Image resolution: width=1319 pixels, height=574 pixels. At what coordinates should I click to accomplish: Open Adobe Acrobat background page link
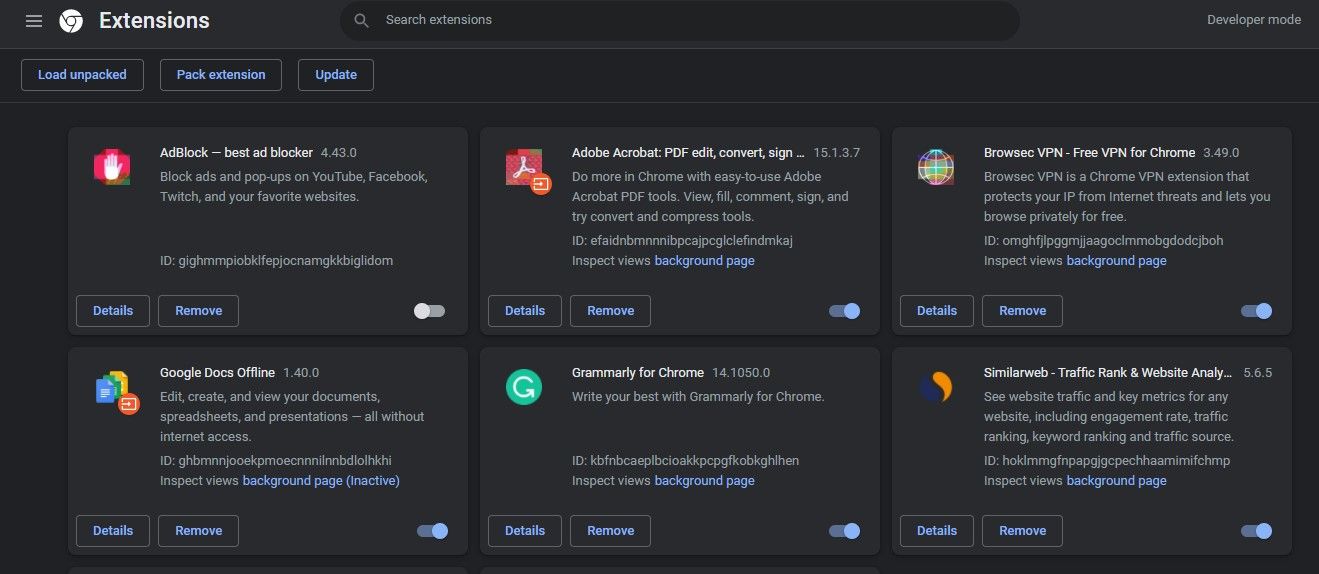point(705,261)
